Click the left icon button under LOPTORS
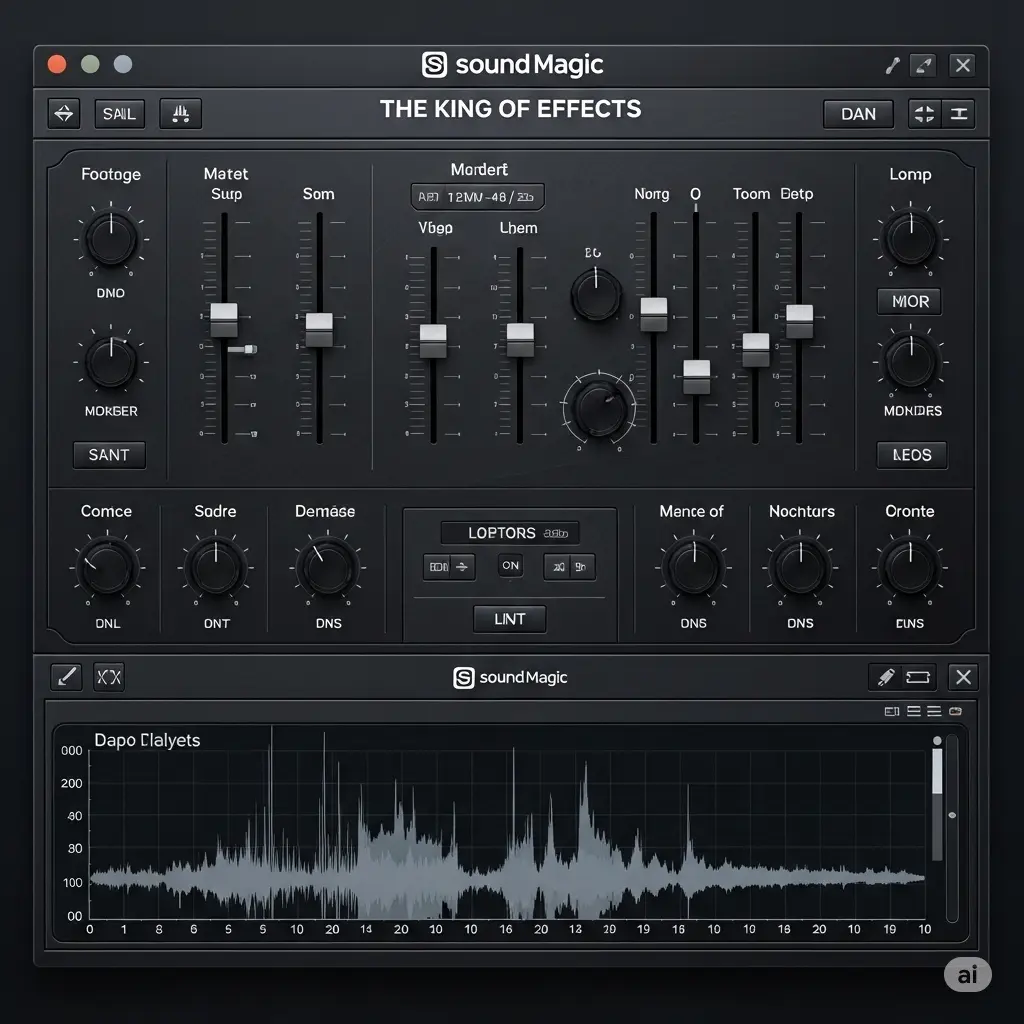Image resolution: width=1024 pixels, height=1024 pixels. [x=449, y=567]
